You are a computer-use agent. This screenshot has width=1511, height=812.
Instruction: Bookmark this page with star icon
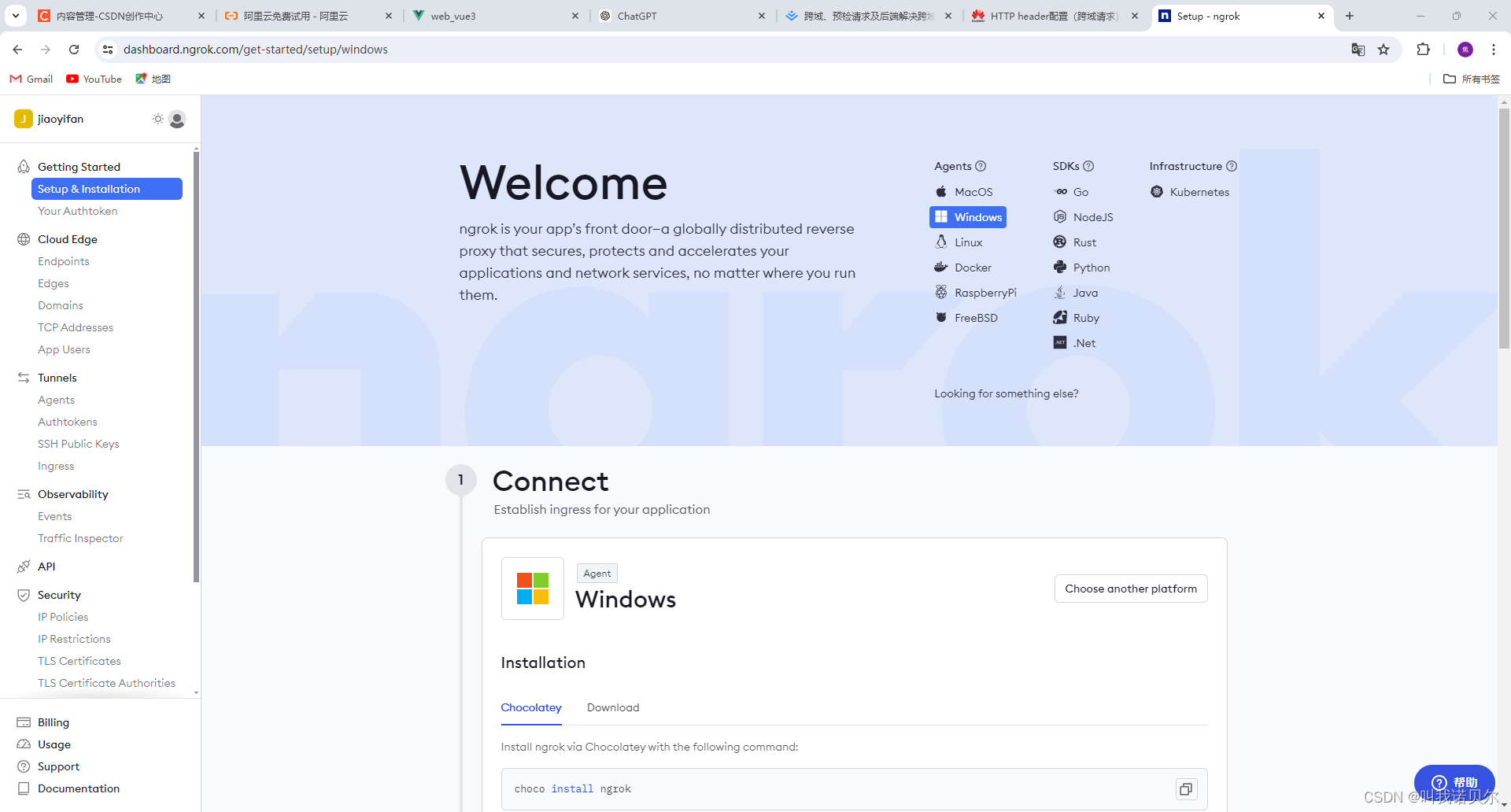click(x=1384, y=50)
